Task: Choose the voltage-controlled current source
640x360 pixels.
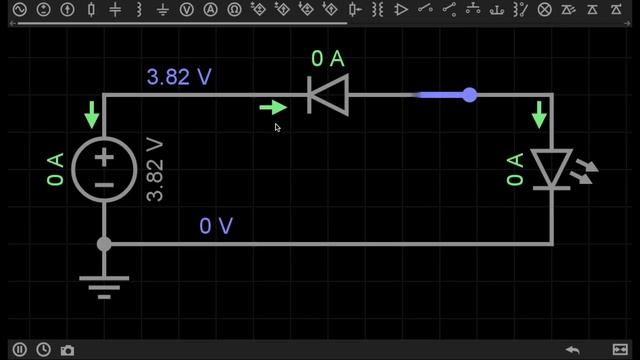Action: [282, 9]
